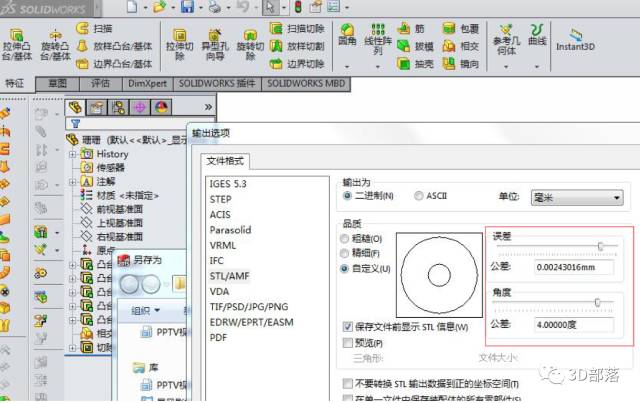The width and height of the screenshot is (640, 403).
Task: Expand the manager tabs with the » chevron
Action: 208,107
